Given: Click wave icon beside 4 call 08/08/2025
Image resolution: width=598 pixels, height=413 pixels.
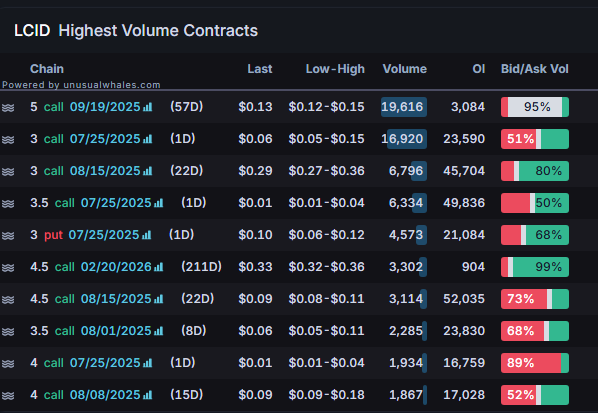Looking at the screenshot, I should coord(8,396).
